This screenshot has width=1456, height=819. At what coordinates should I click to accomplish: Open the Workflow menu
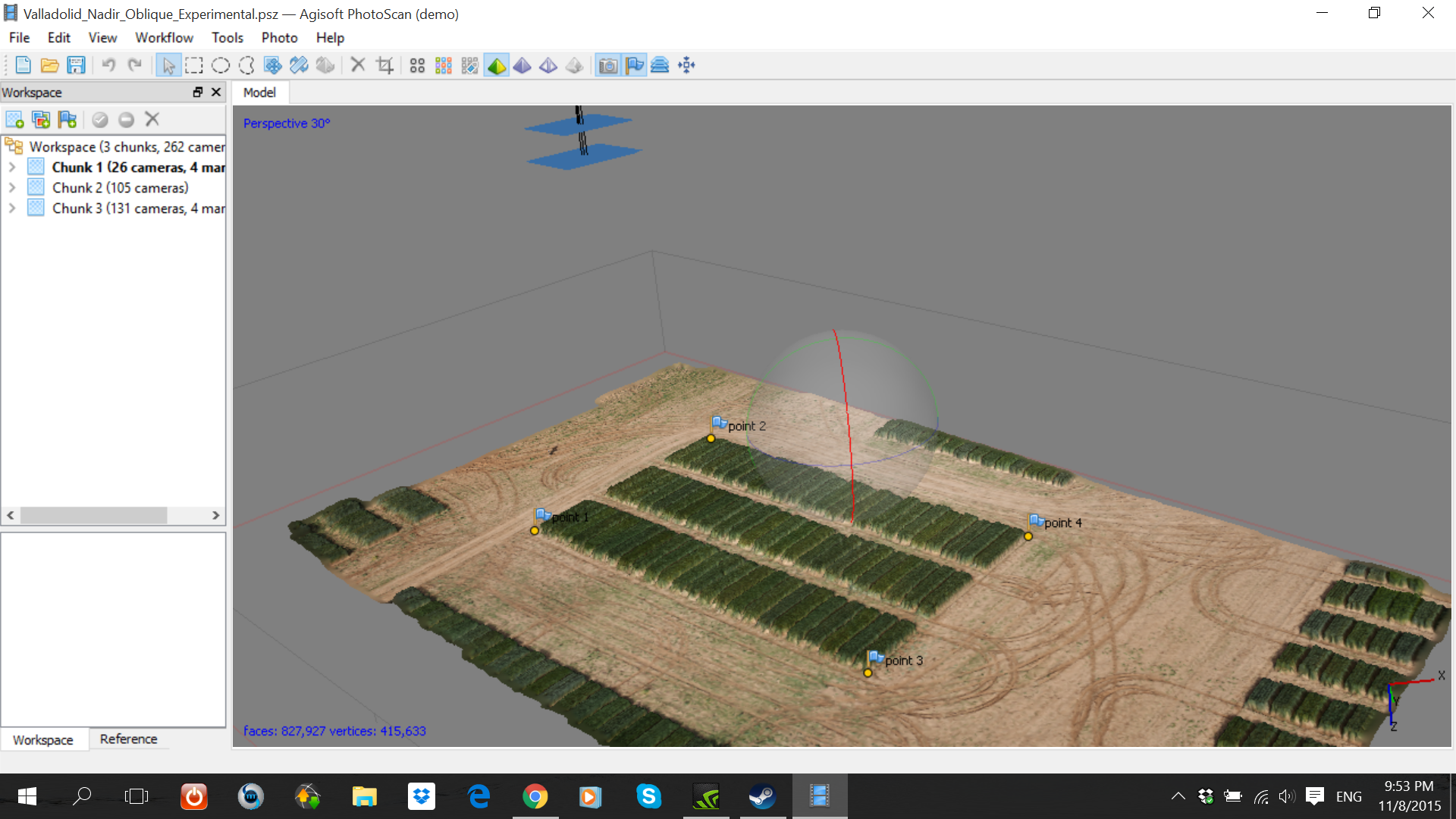pyautogui.click(x=164, y=37)
